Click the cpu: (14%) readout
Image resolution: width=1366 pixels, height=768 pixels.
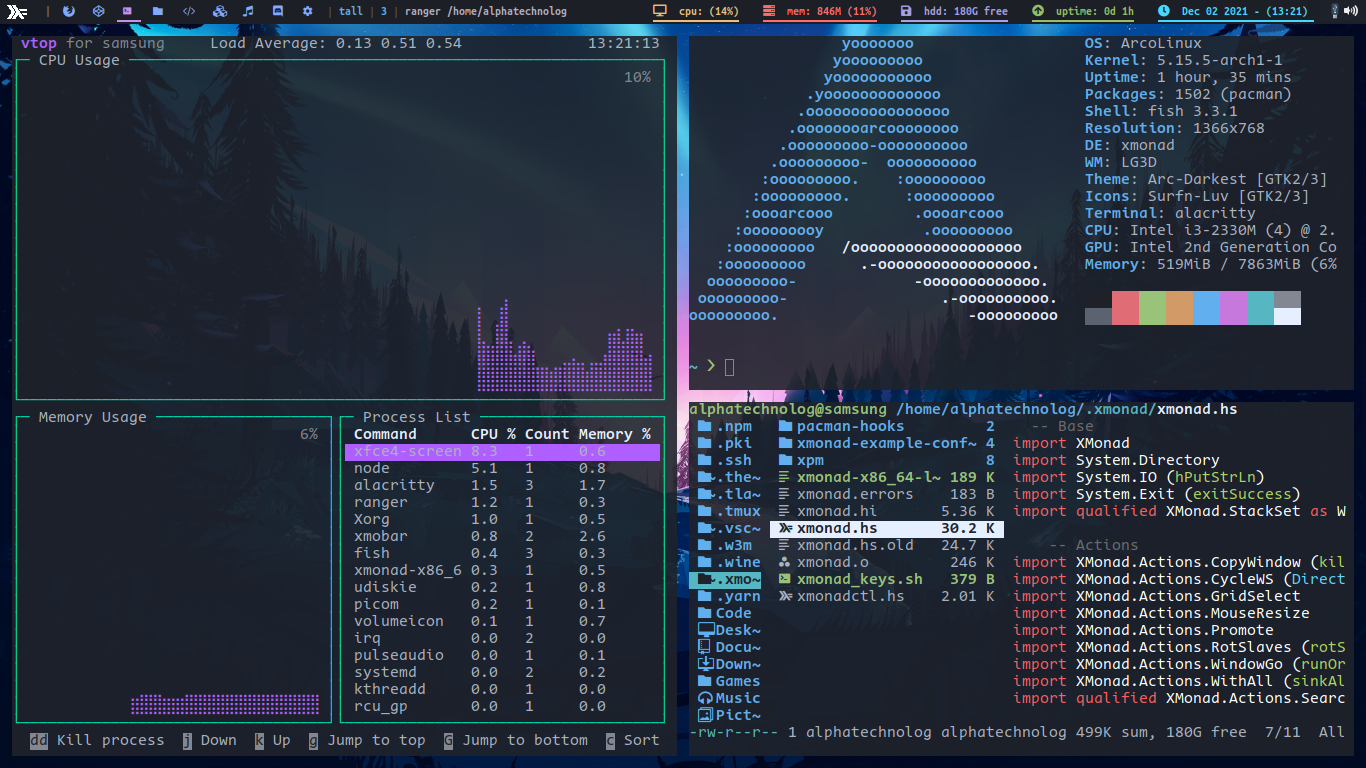pos(709,11)
